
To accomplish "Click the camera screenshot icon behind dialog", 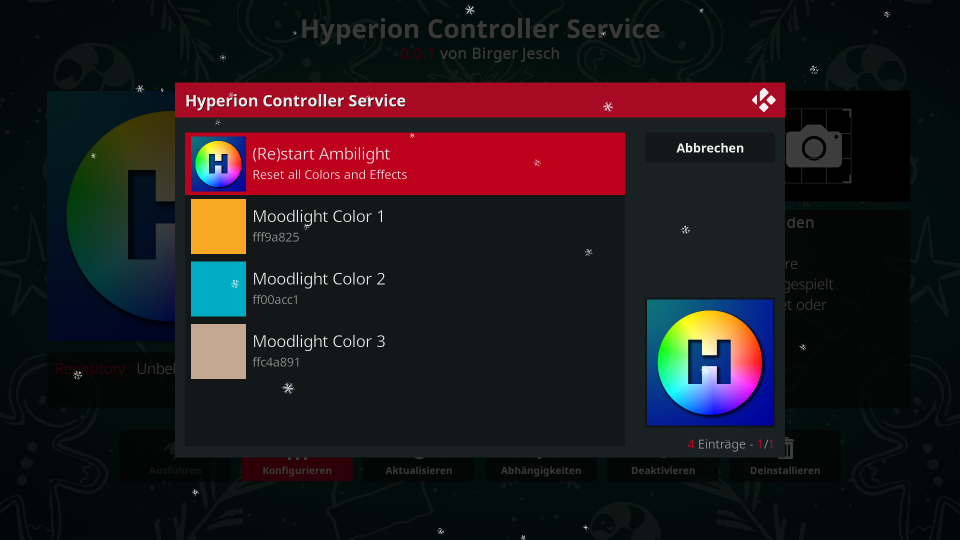I will tap(814, 146).
